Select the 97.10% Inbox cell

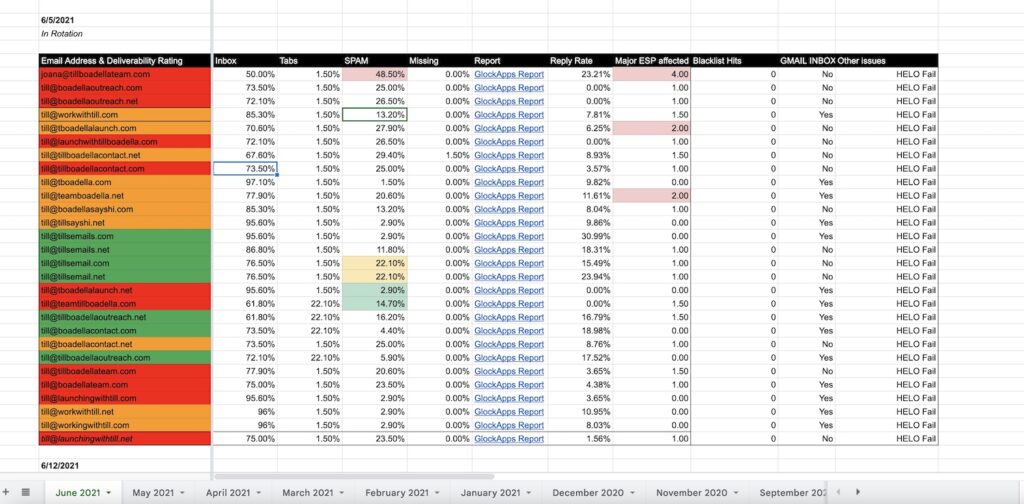pyautogui.click(x=245, y=182)
